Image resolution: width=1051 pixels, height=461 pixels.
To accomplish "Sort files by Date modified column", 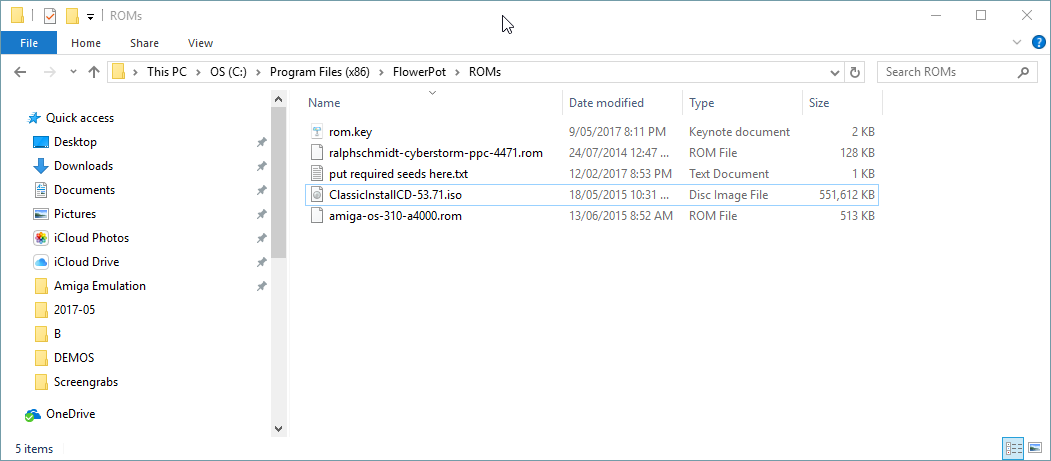I will pyautogui.click(x=606, y=103).
